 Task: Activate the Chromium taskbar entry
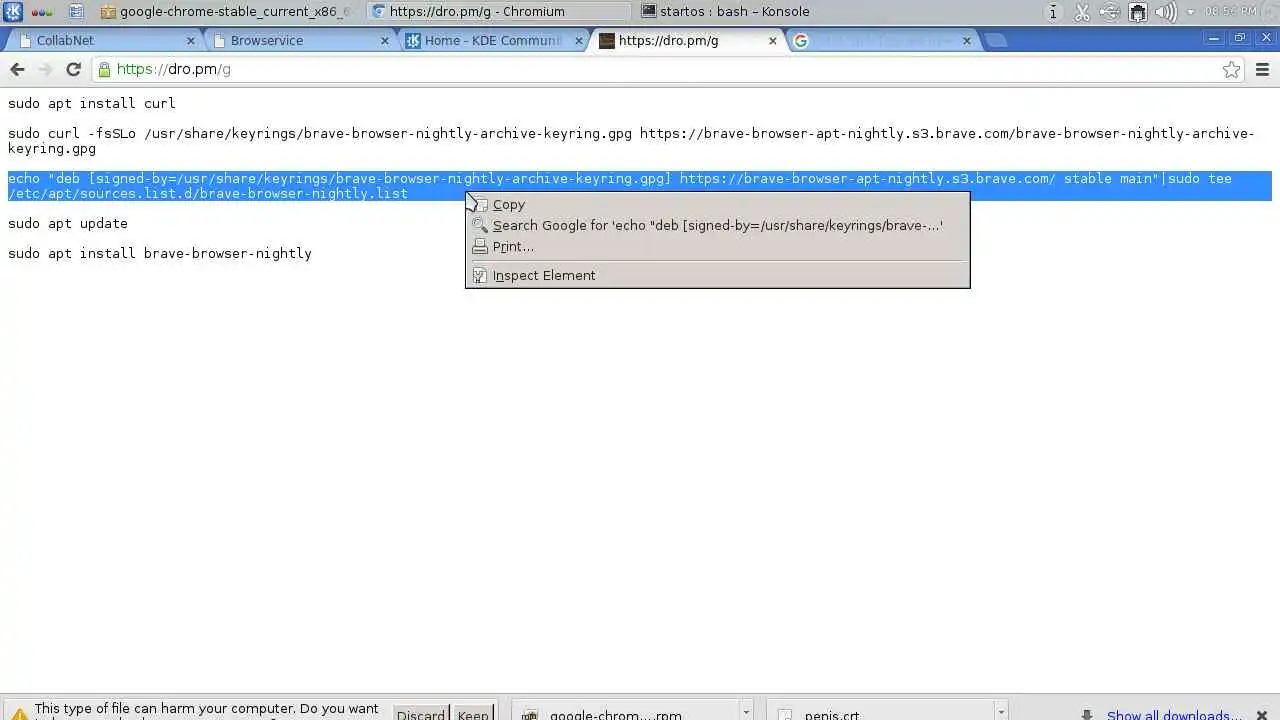click(497, 12)
